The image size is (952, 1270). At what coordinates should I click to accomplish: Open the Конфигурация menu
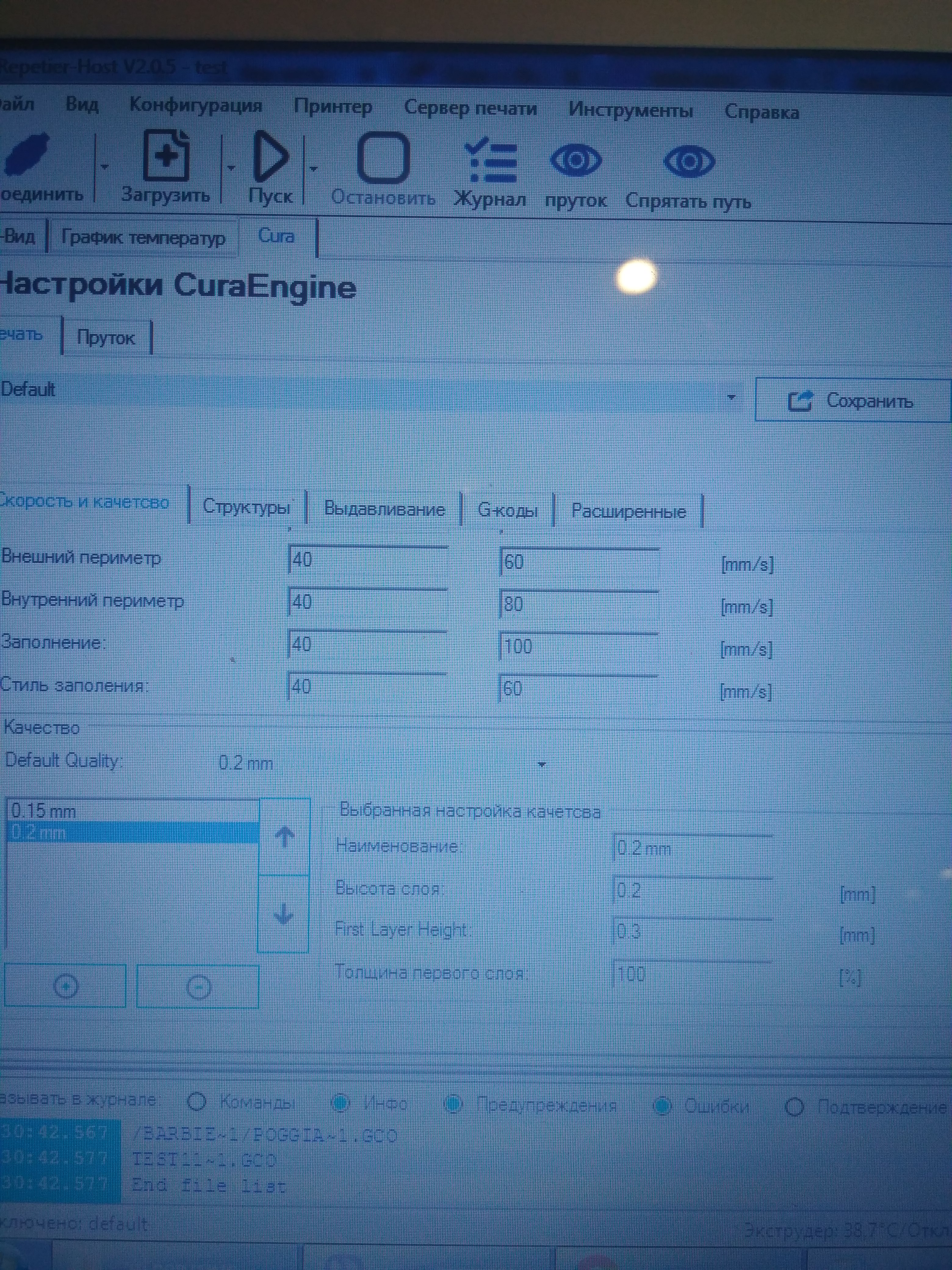[x=196, y=106]
